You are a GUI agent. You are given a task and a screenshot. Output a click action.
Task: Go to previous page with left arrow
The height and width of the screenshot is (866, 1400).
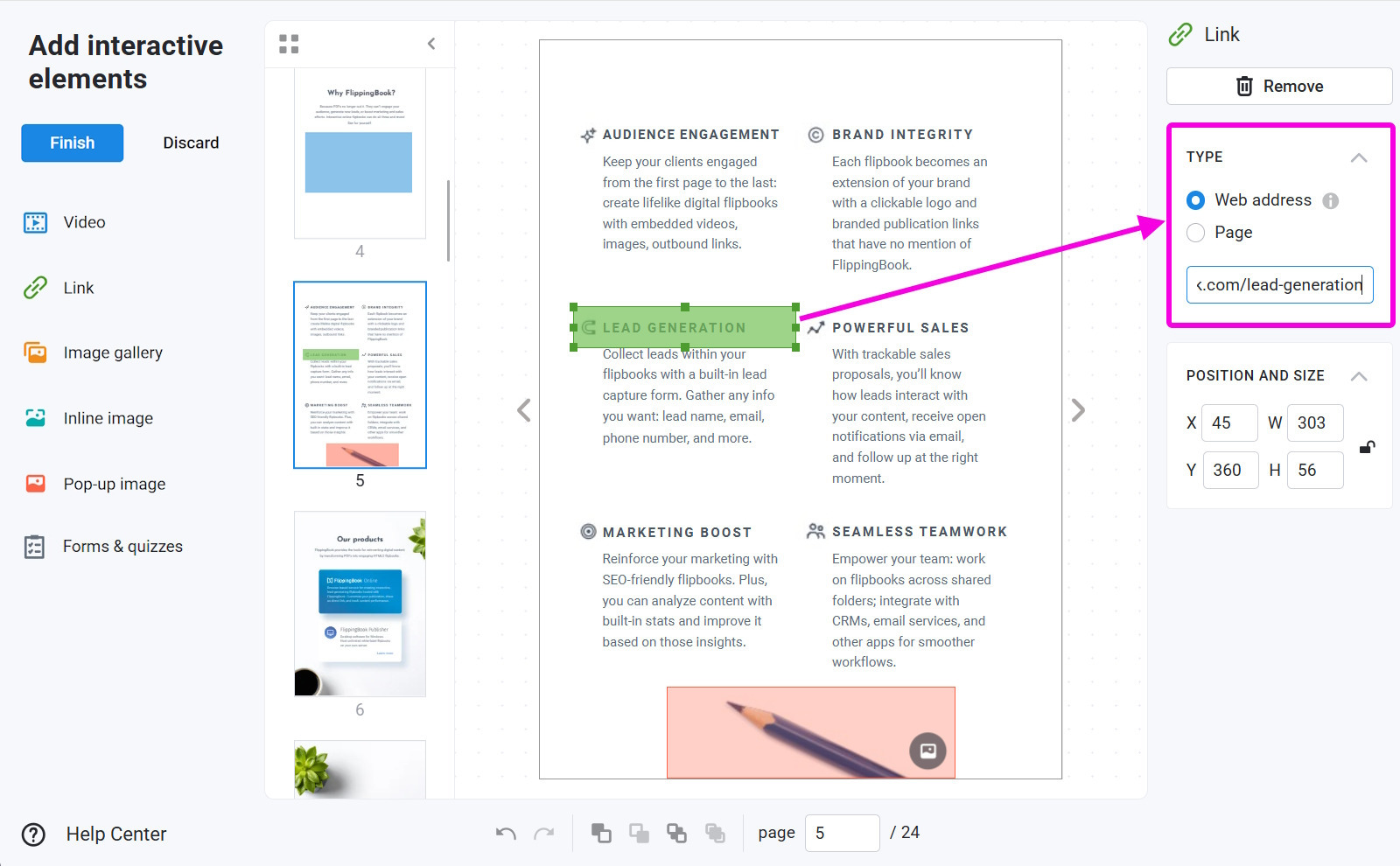point(524,410)
